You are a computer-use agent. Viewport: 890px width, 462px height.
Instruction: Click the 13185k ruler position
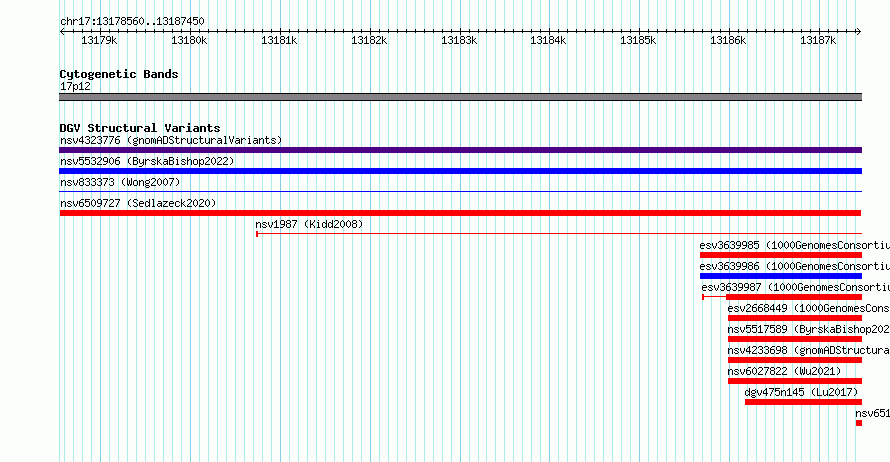point(638,40)
